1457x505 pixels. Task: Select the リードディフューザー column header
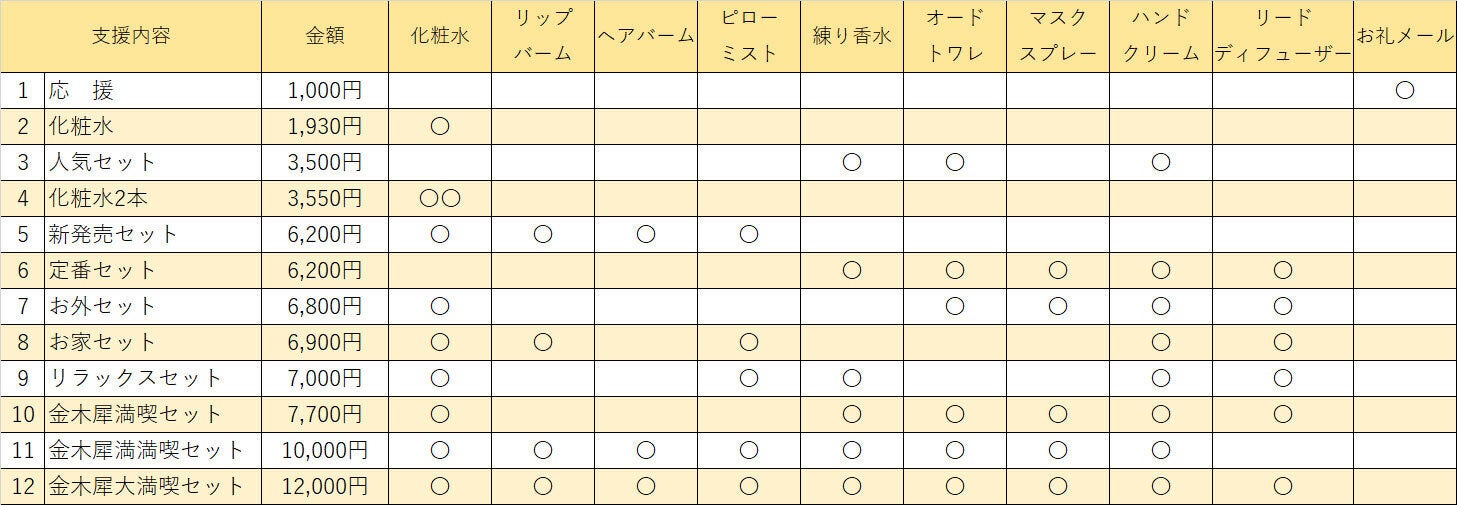point(1282,36)
